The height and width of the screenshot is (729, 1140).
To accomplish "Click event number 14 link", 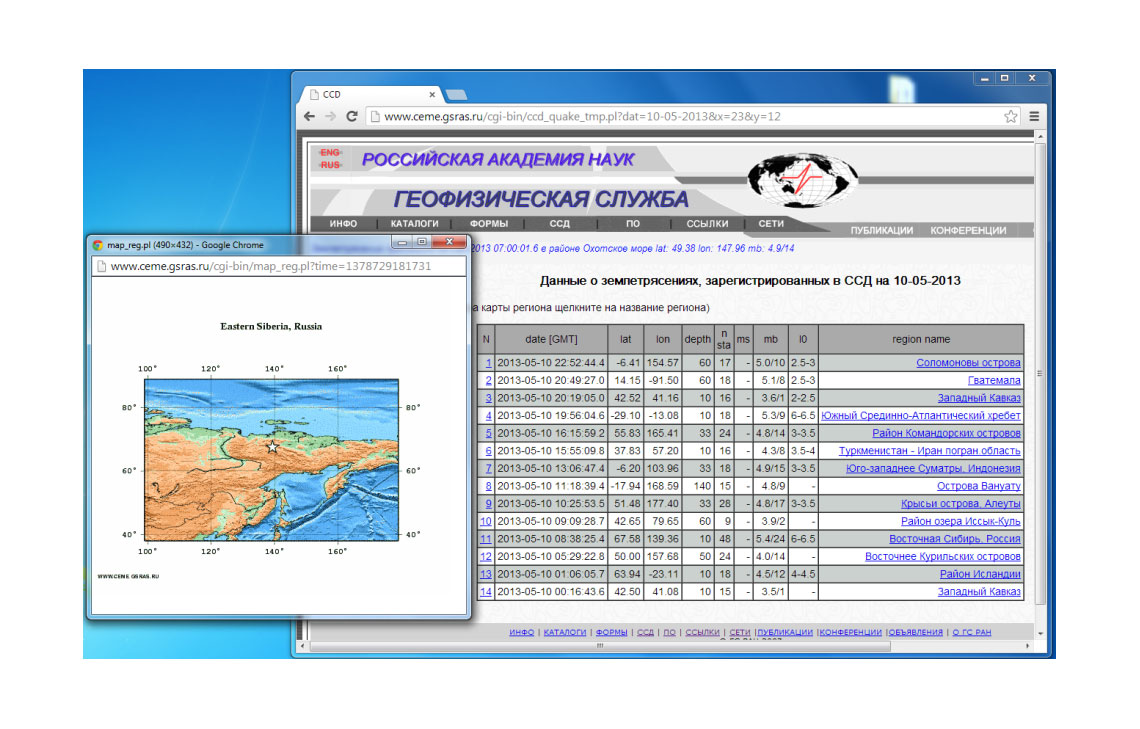I will (x=486, y=592).
